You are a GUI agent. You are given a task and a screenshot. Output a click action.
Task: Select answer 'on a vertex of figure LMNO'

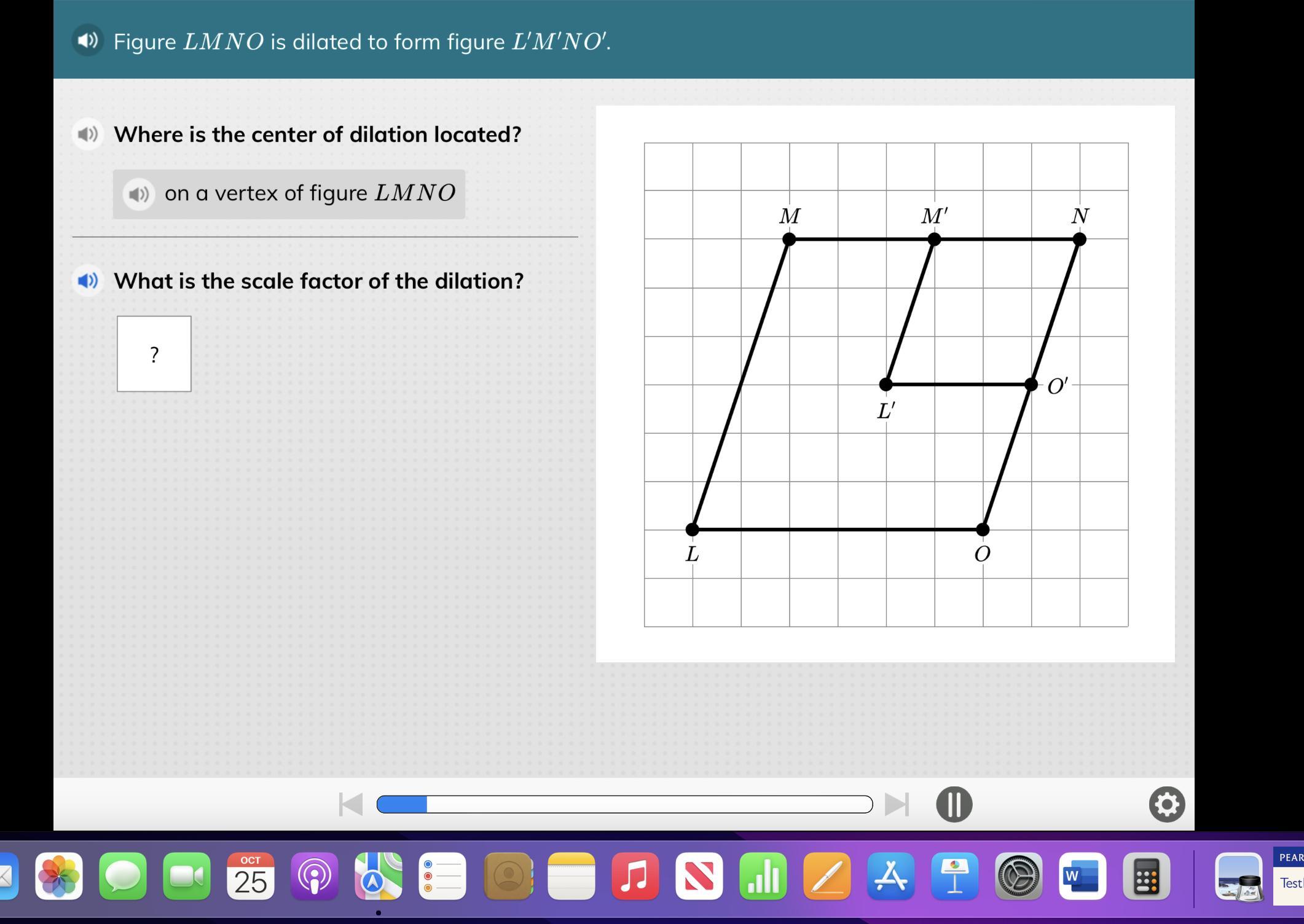tap(309, 194)
